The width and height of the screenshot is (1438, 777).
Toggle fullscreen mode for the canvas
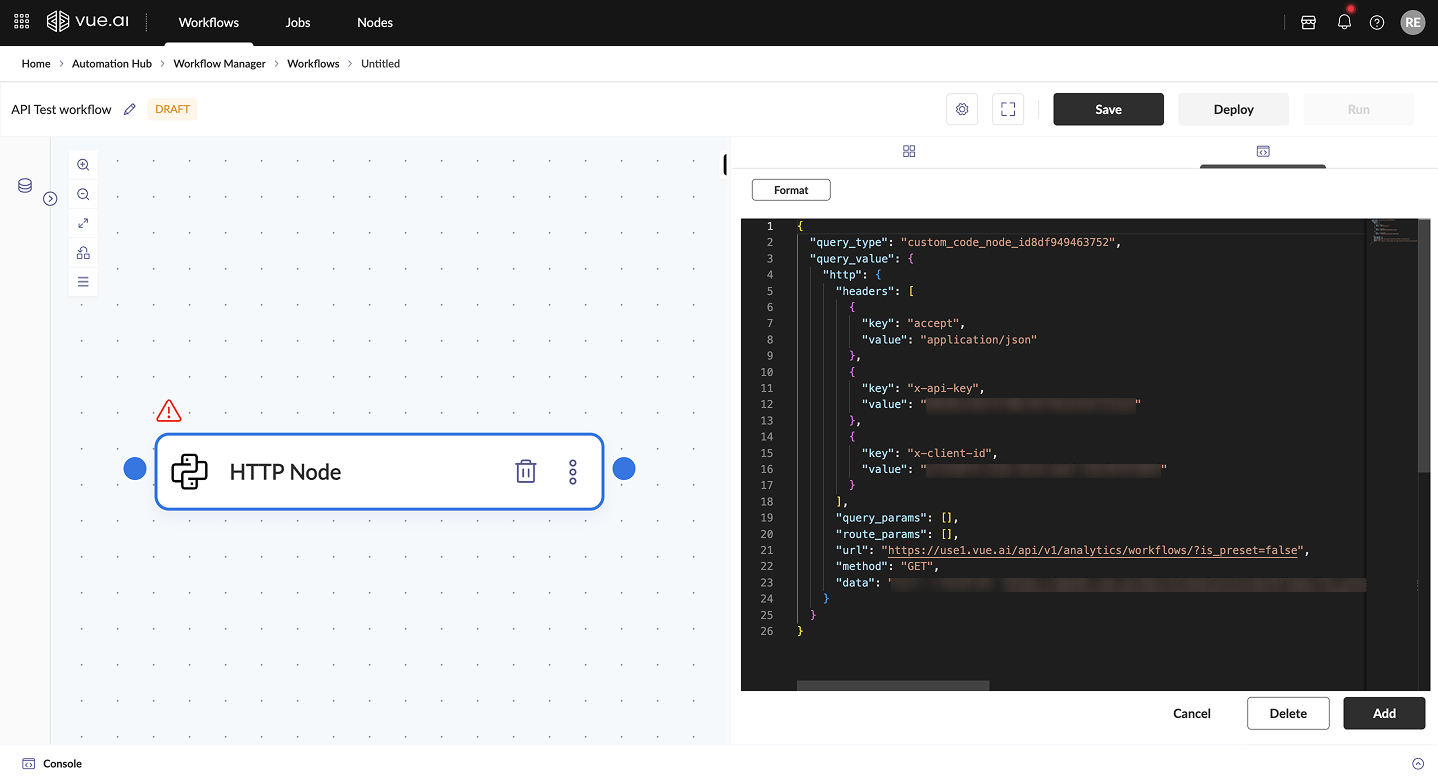point(1008,109)
